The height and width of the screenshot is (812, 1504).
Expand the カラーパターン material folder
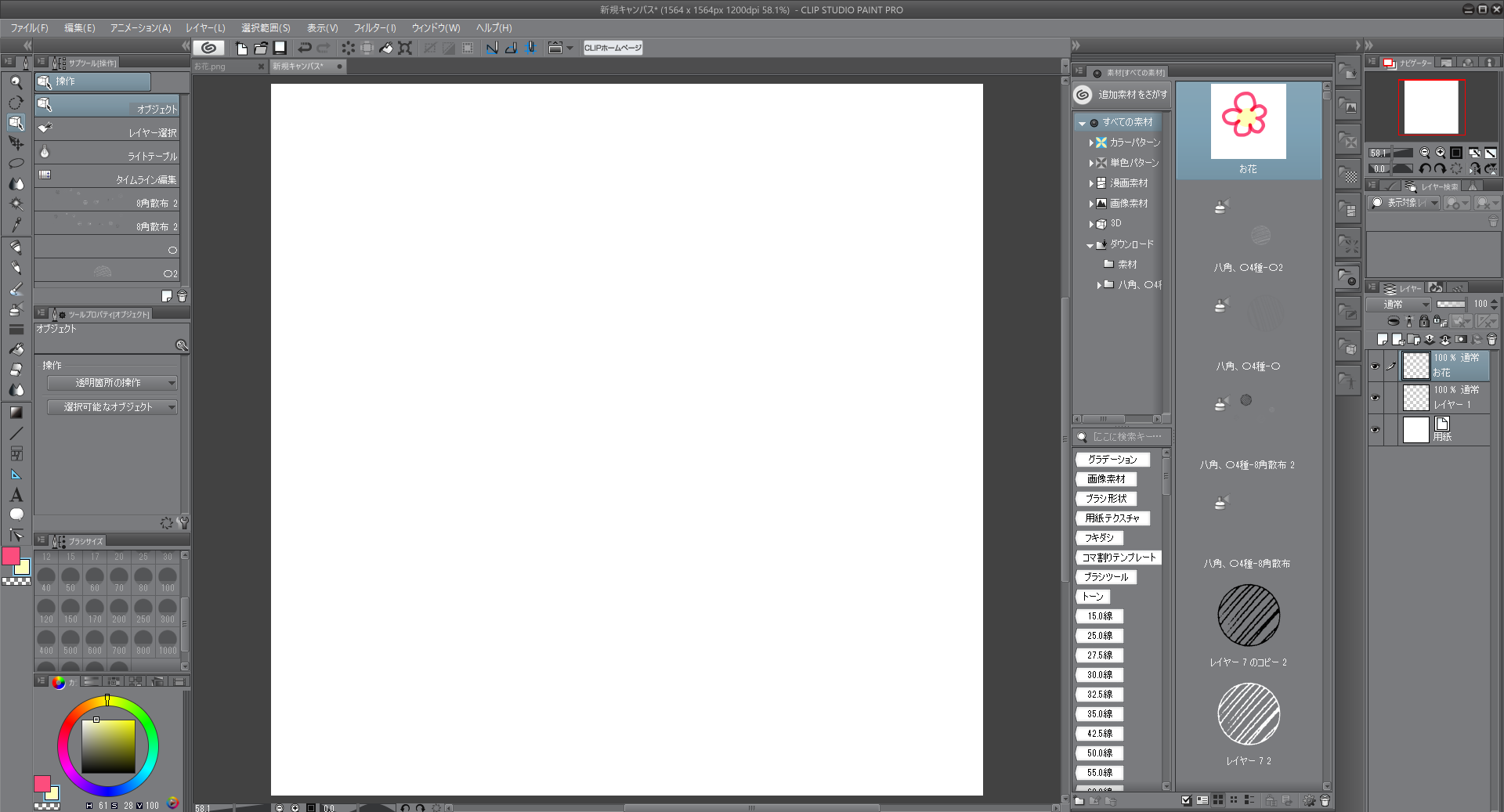(x=1091, y=143)
